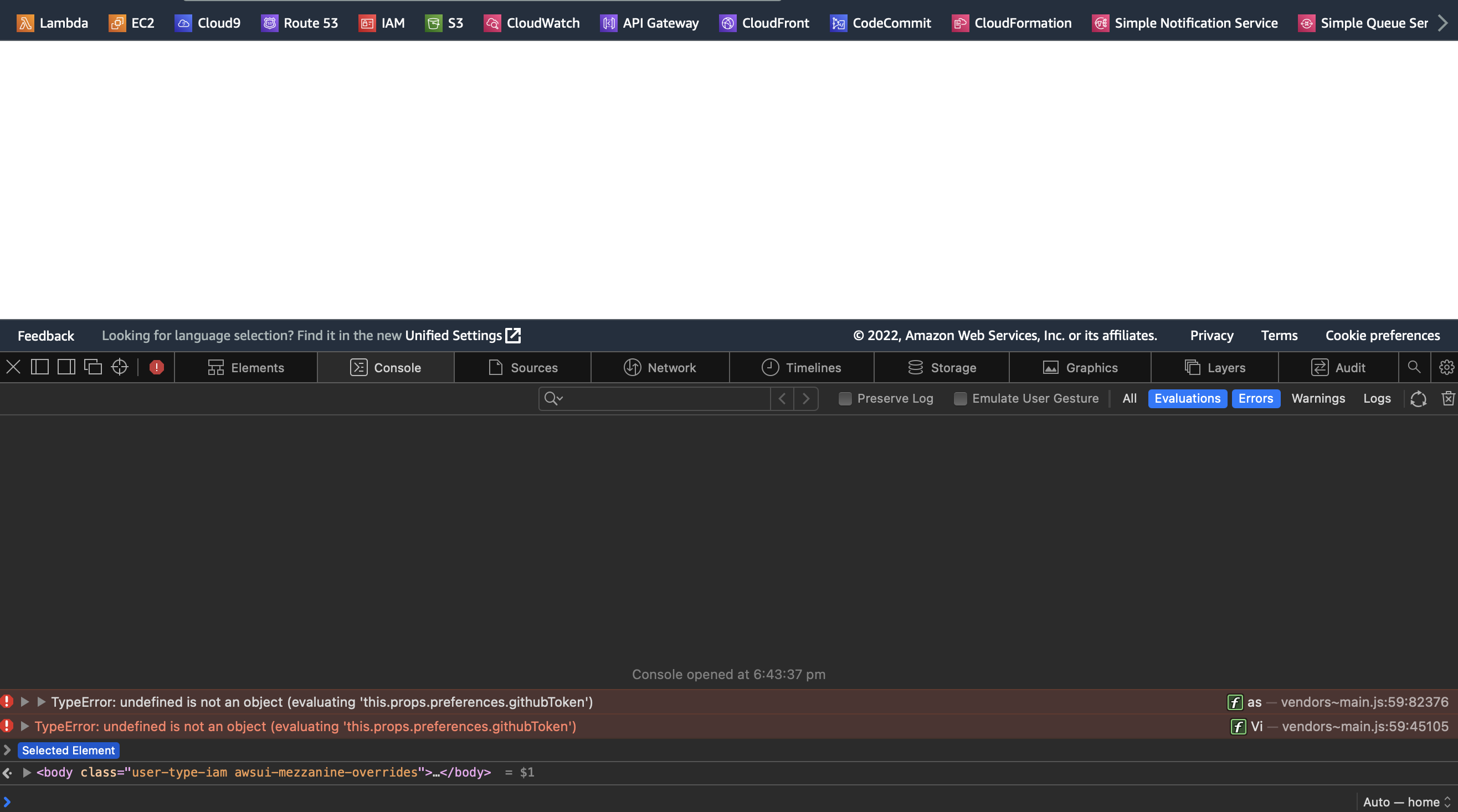
Task: Switch to the Network tab
Action: [x=660, y=367]
